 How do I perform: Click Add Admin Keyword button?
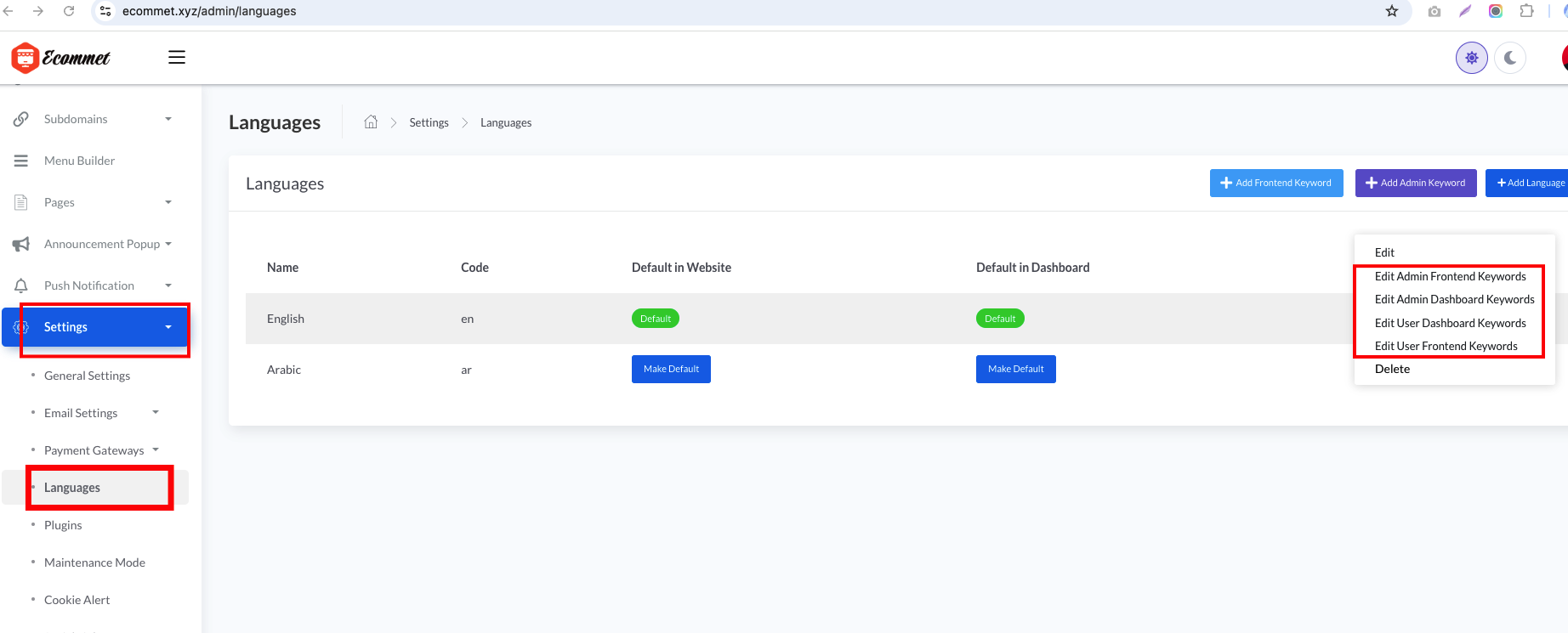point(1415,183)
